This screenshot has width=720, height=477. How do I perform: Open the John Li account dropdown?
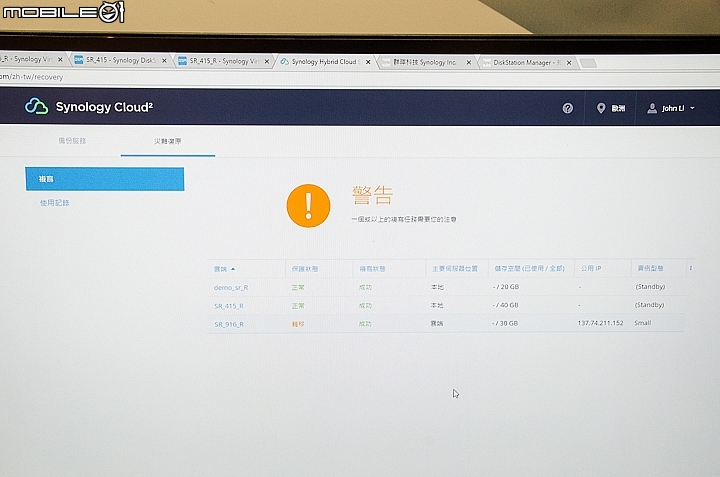click(x=671, y=108)
